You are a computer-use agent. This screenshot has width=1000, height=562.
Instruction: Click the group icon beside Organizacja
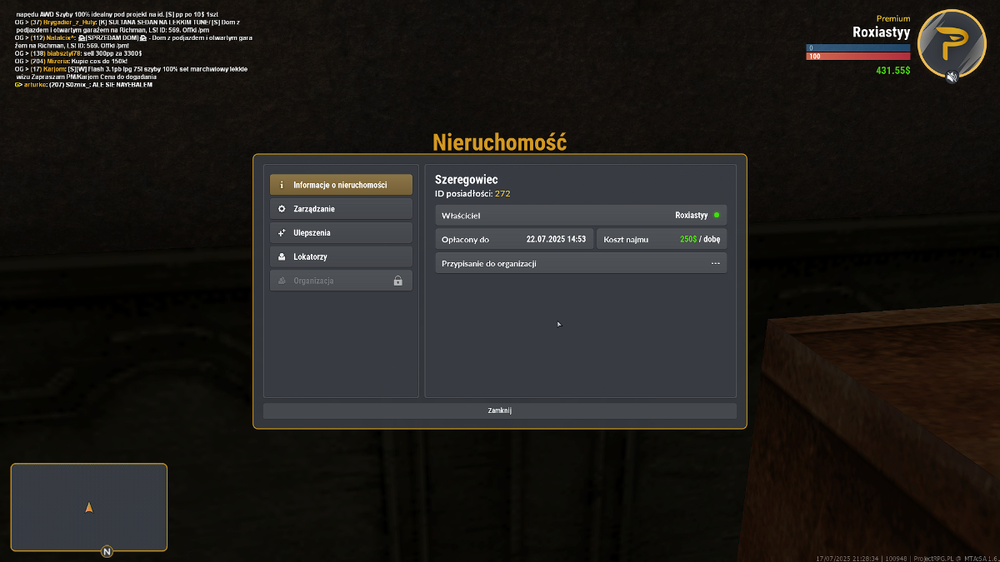click(281, 281)
